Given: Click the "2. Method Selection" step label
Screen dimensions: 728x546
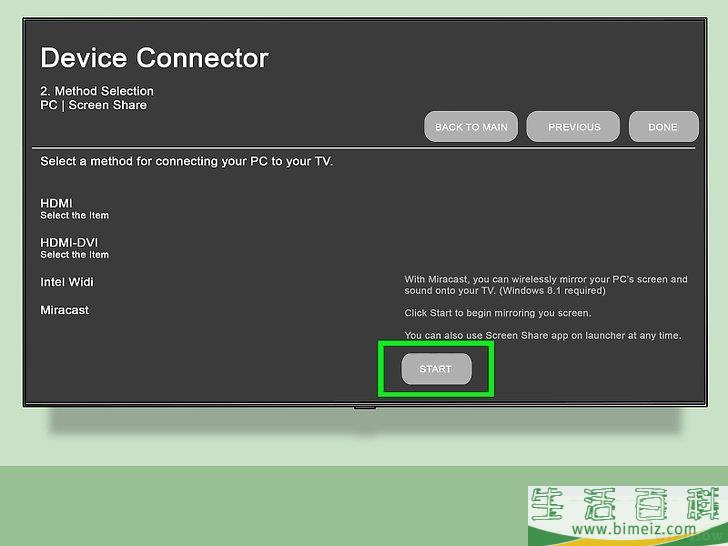Looking at the screenshot, I should click(97, 91).
